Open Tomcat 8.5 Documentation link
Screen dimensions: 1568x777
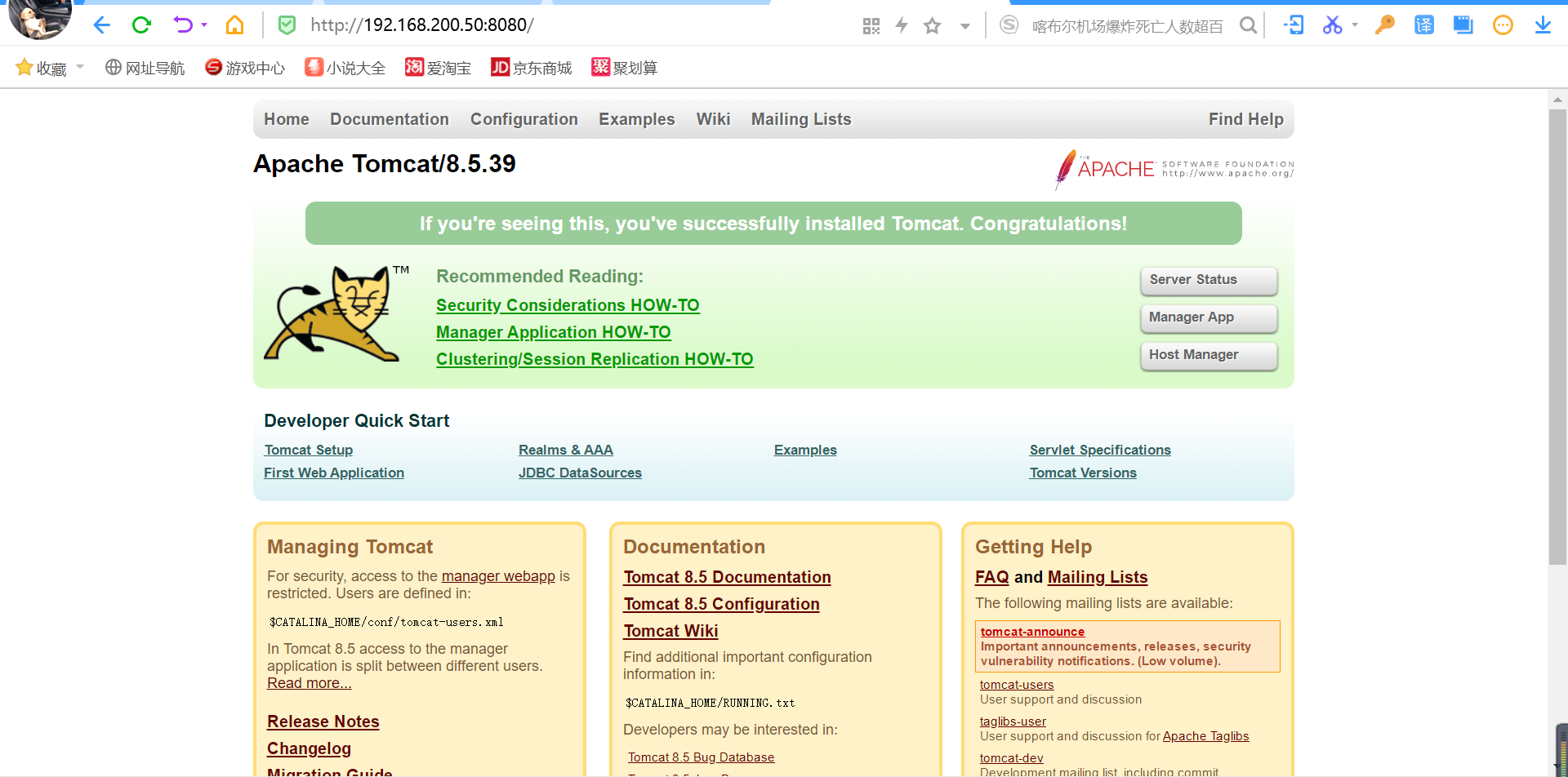[728, 577]
